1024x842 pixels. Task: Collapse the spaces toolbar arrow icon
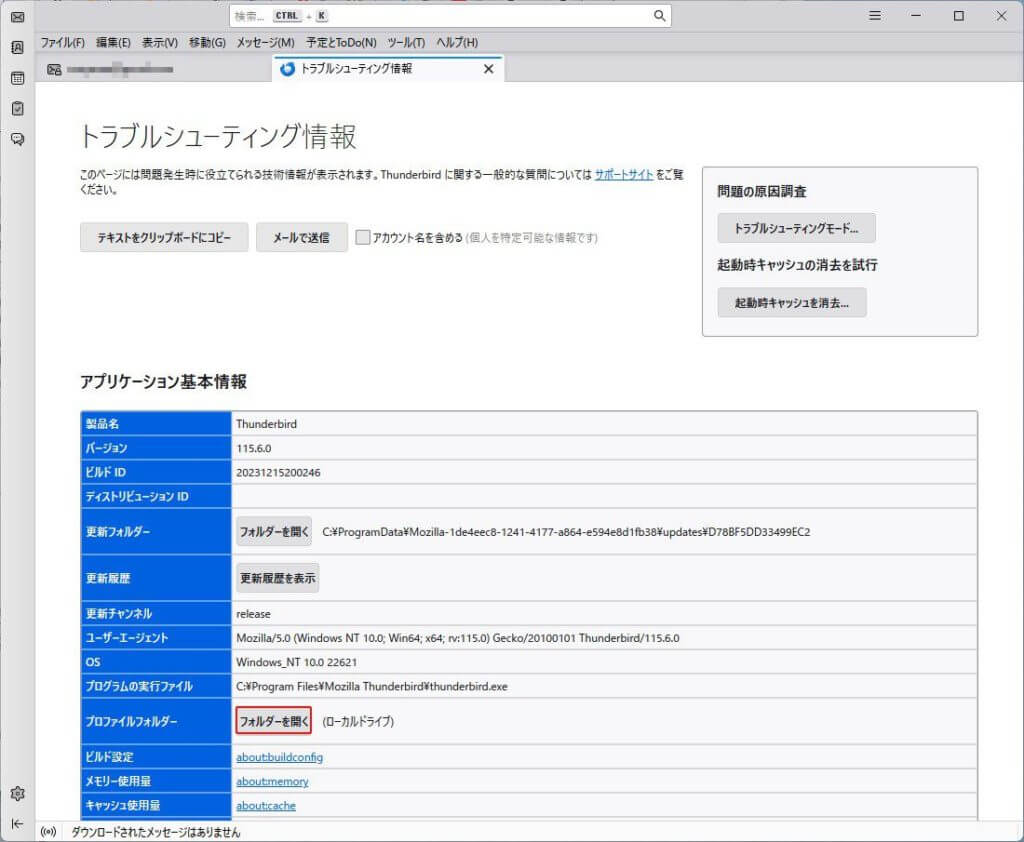click(x=17, y=823)
